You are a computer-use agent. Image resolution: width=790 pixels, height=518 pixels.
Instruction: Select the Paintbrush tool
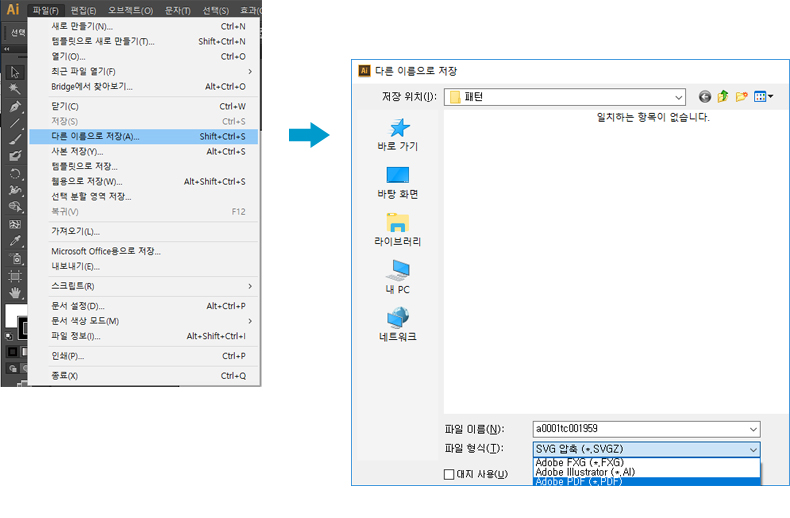[x=15, y=140]
